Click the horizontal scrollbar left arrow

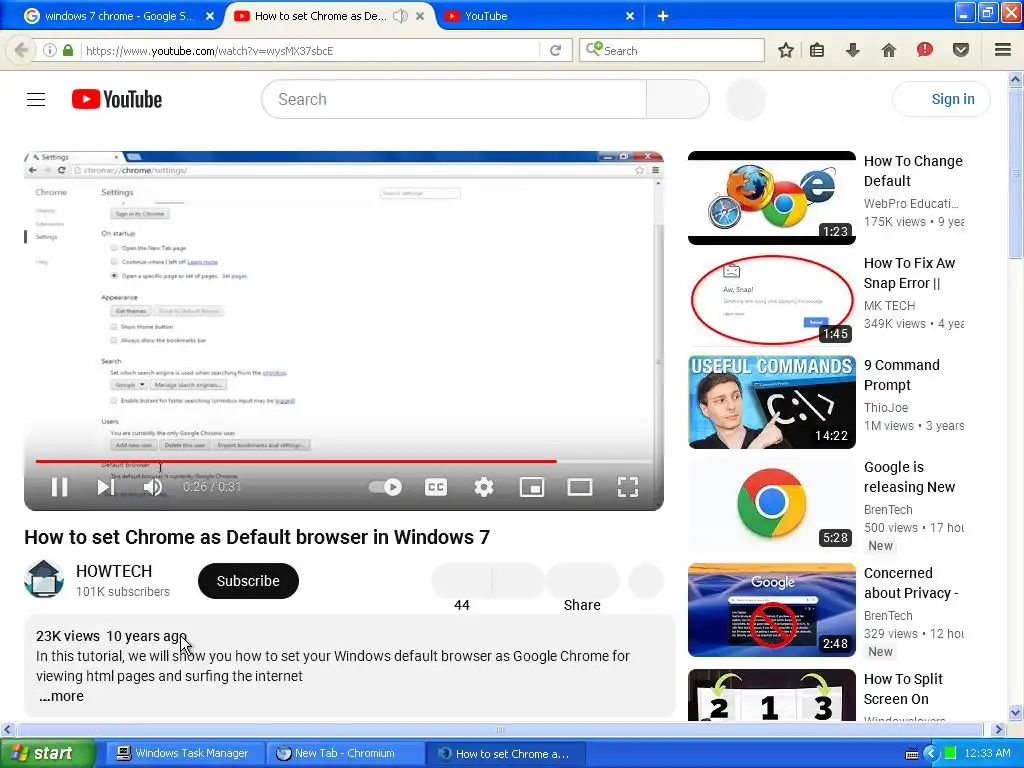pos(7,729)
